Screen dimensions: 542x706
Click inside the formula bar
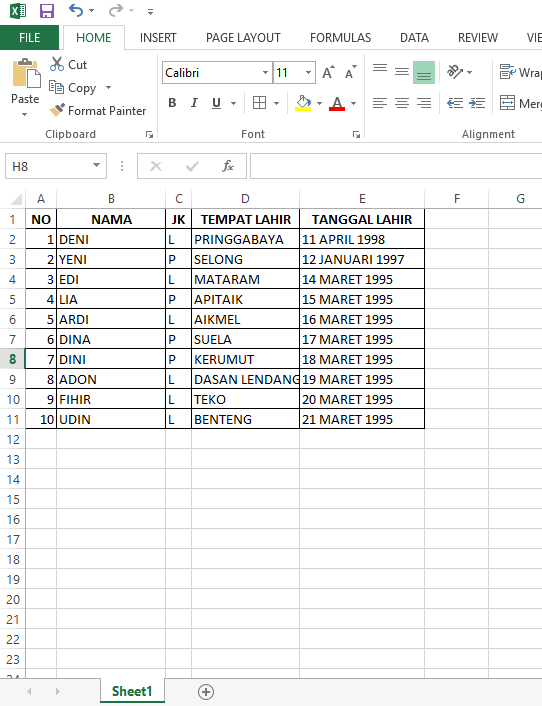(x=396, y=166)
